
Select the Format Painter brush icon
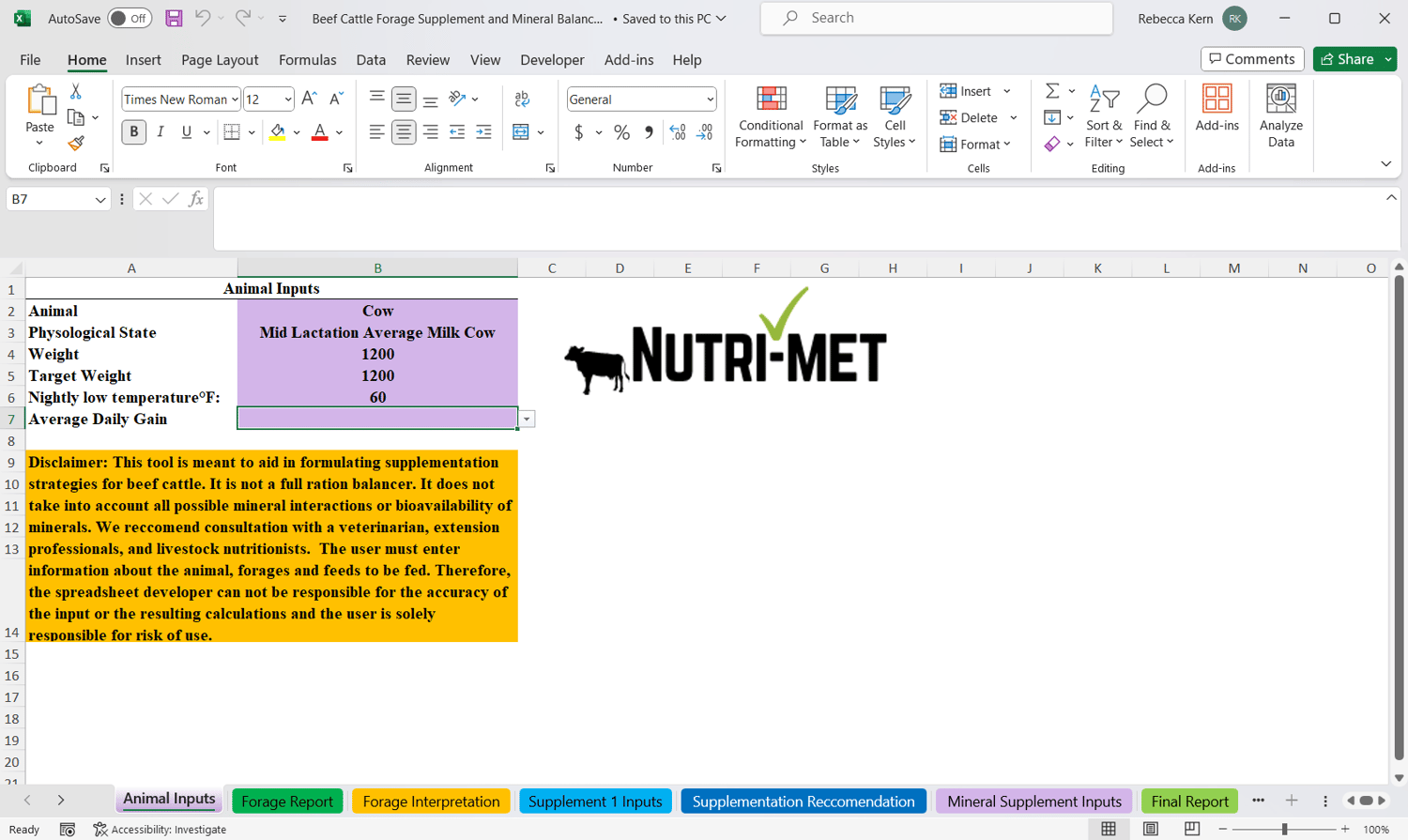click(x=76, y=144)
